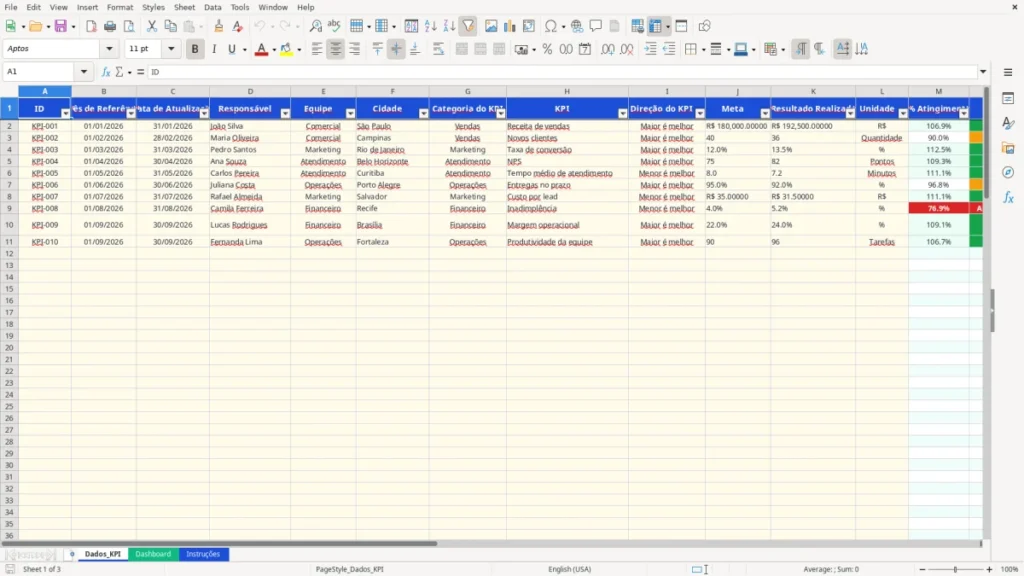This screenshot has width=1024, height=576.
Task: Toggle Wrap Text
Action: [x=438, y=49]
